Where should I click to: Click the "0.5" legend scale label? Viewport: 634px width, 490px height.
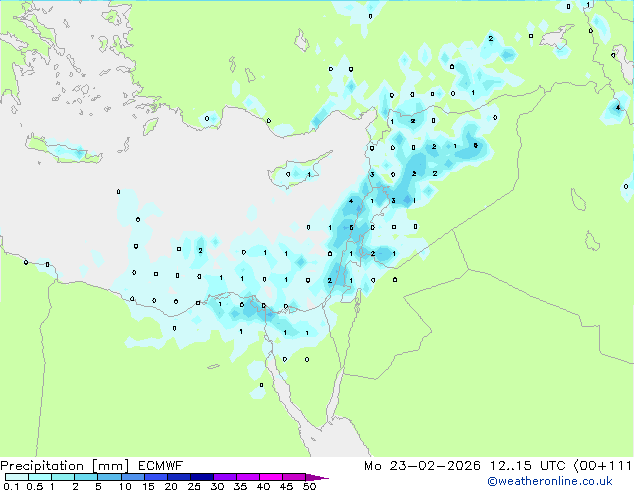point(35,486)
